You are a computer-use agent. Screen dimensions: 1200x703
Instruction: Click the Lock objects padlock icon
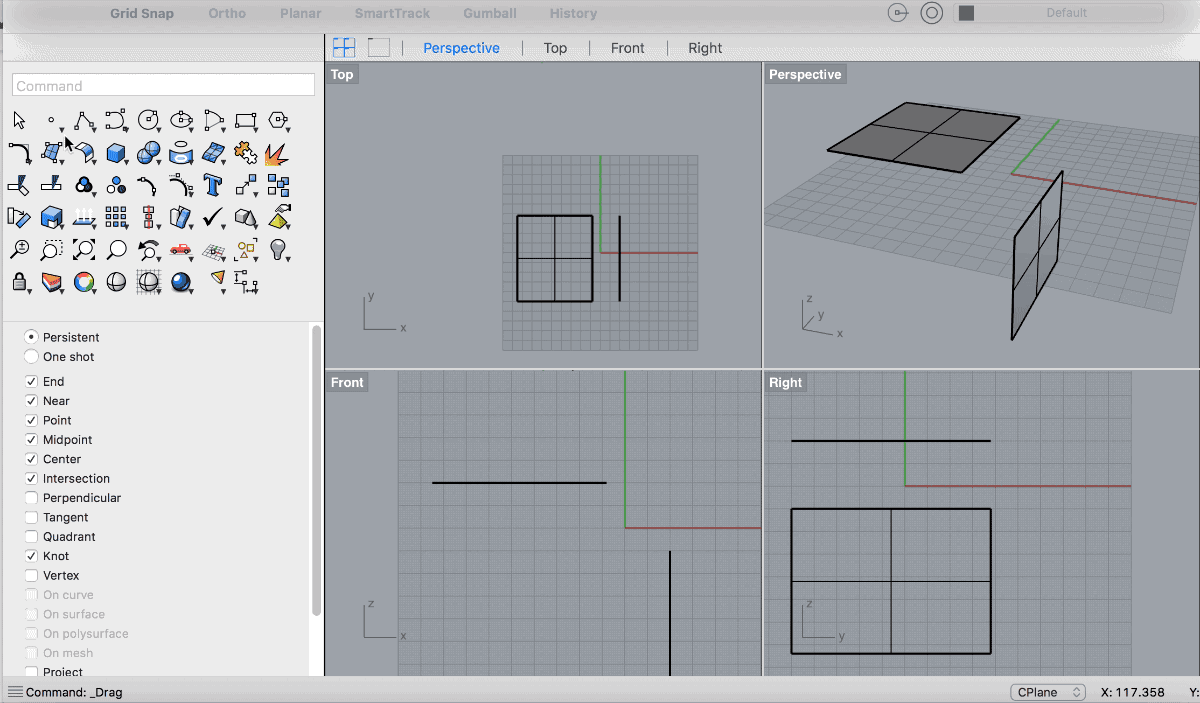(19, 282)
